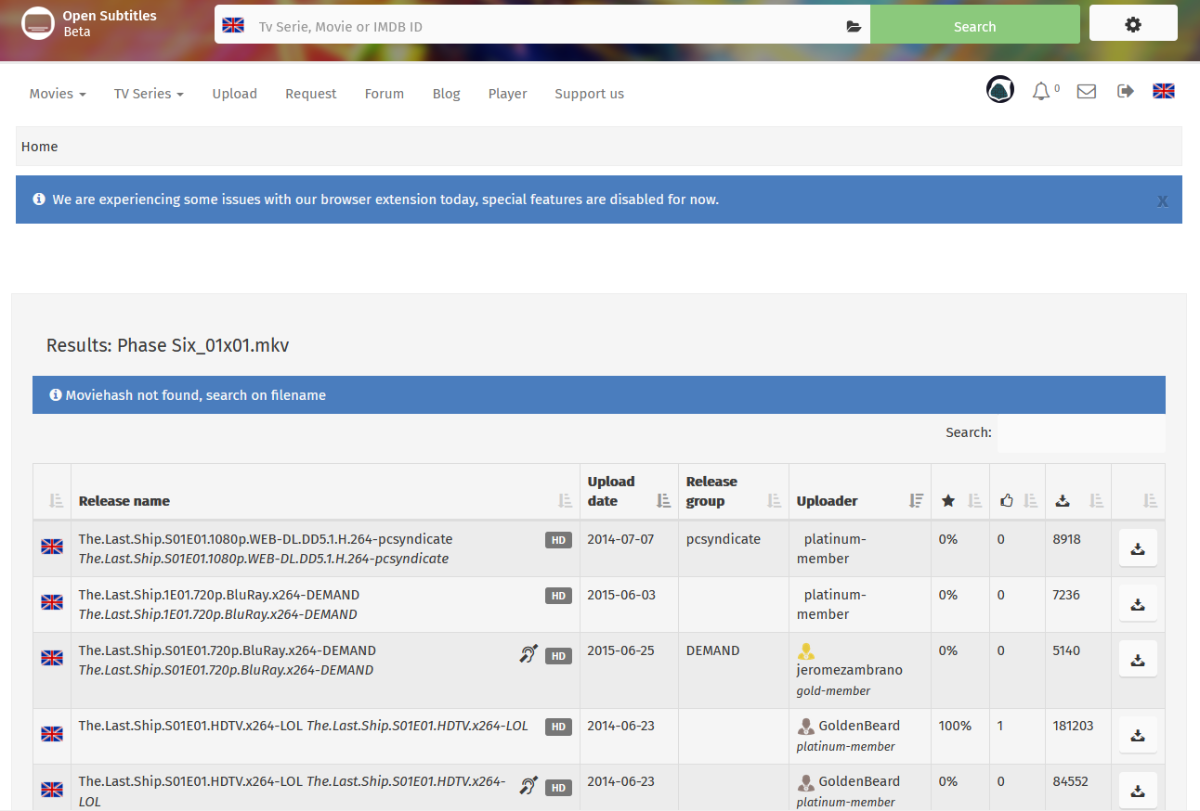
Task: Open GoldenBeard profile on 100% row
Action: (859, 726)
